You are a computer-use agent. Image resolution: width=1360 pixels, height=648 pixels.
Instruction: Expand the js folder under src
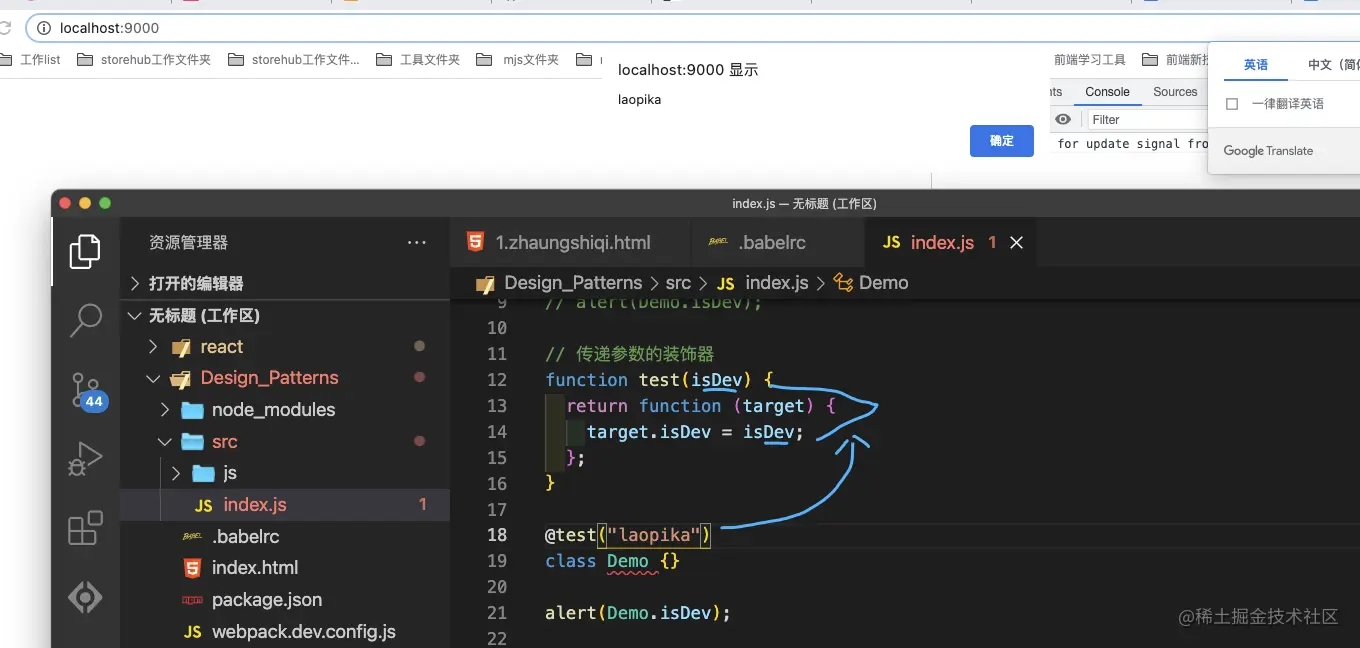click(x=177, y=473)
